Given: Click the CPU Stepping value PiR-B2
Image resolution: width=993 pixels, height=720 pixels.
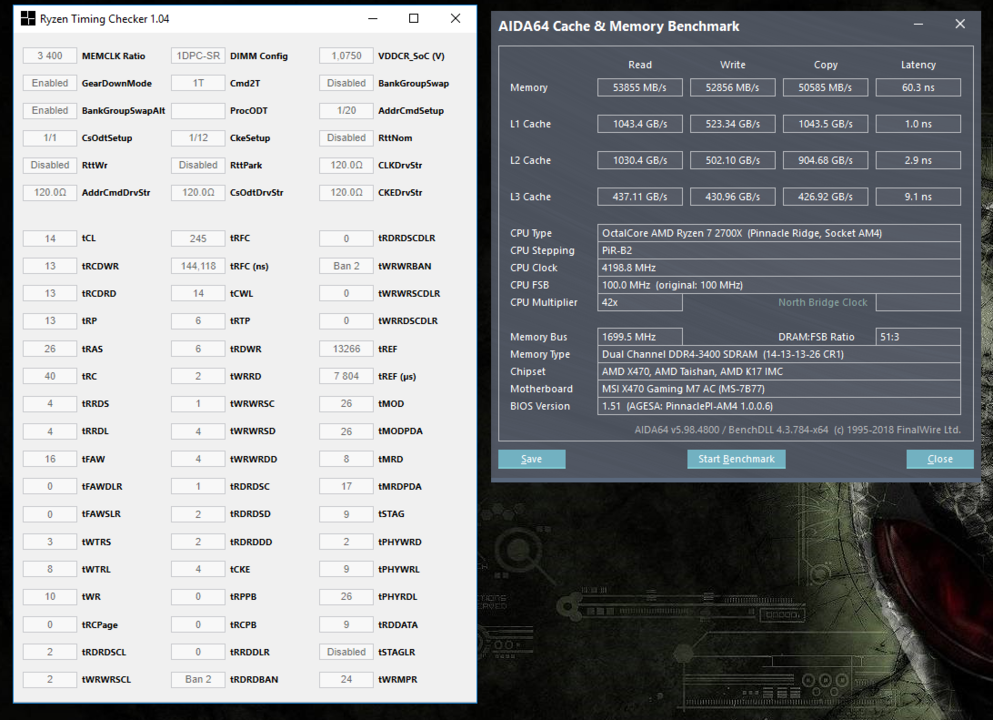Looking at the screenshot, I should [x=779, y=250].
